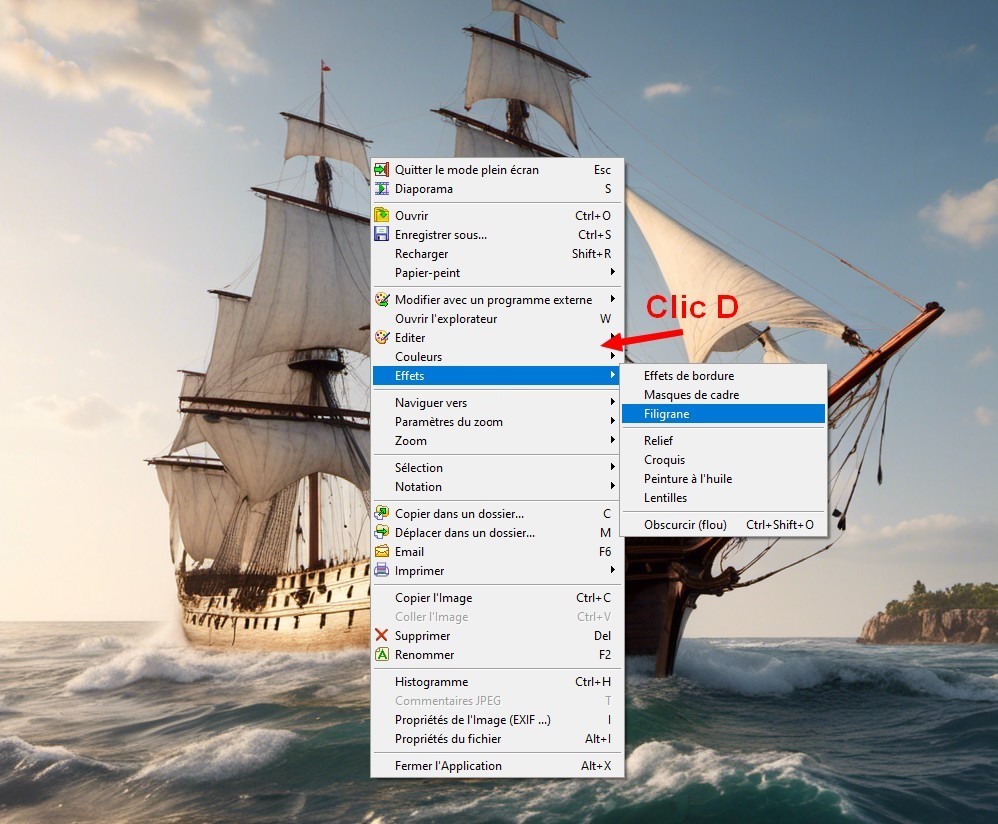Click the palette icon beside Editer
The image size is (998, 824).
click(381, 337)
